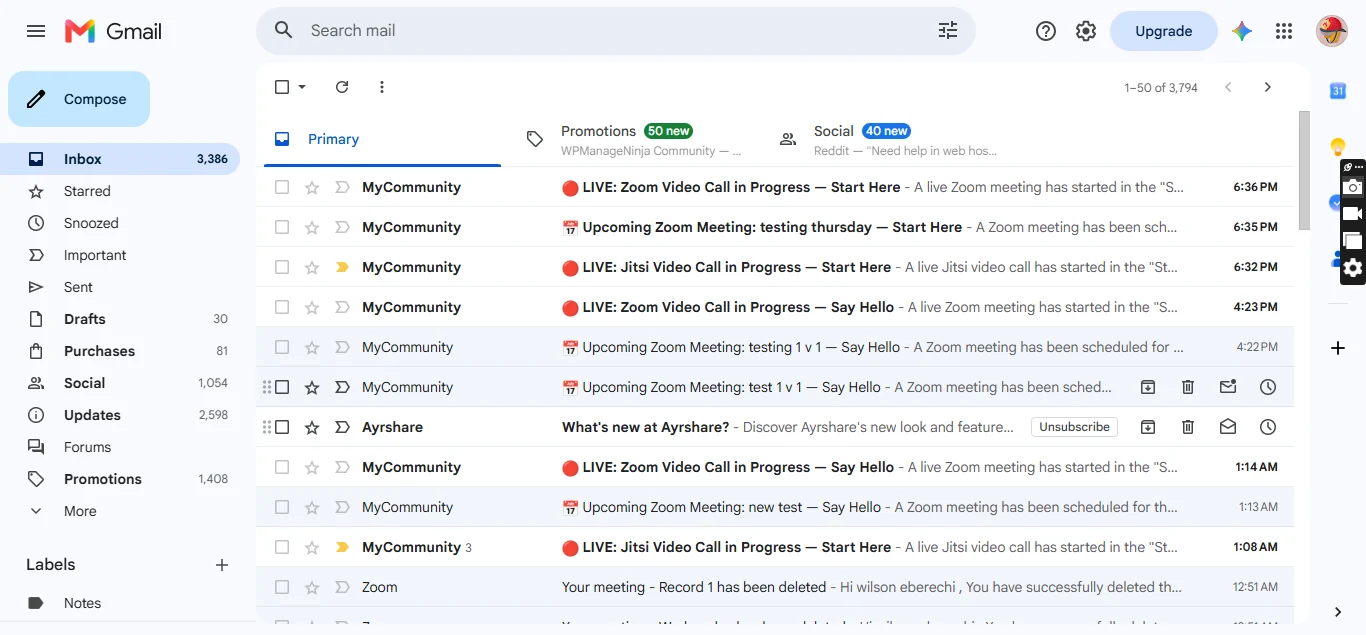Mark the Ayrshare email as unread
Viewport: 1366px width, 635px height.
coord(1228,427)
